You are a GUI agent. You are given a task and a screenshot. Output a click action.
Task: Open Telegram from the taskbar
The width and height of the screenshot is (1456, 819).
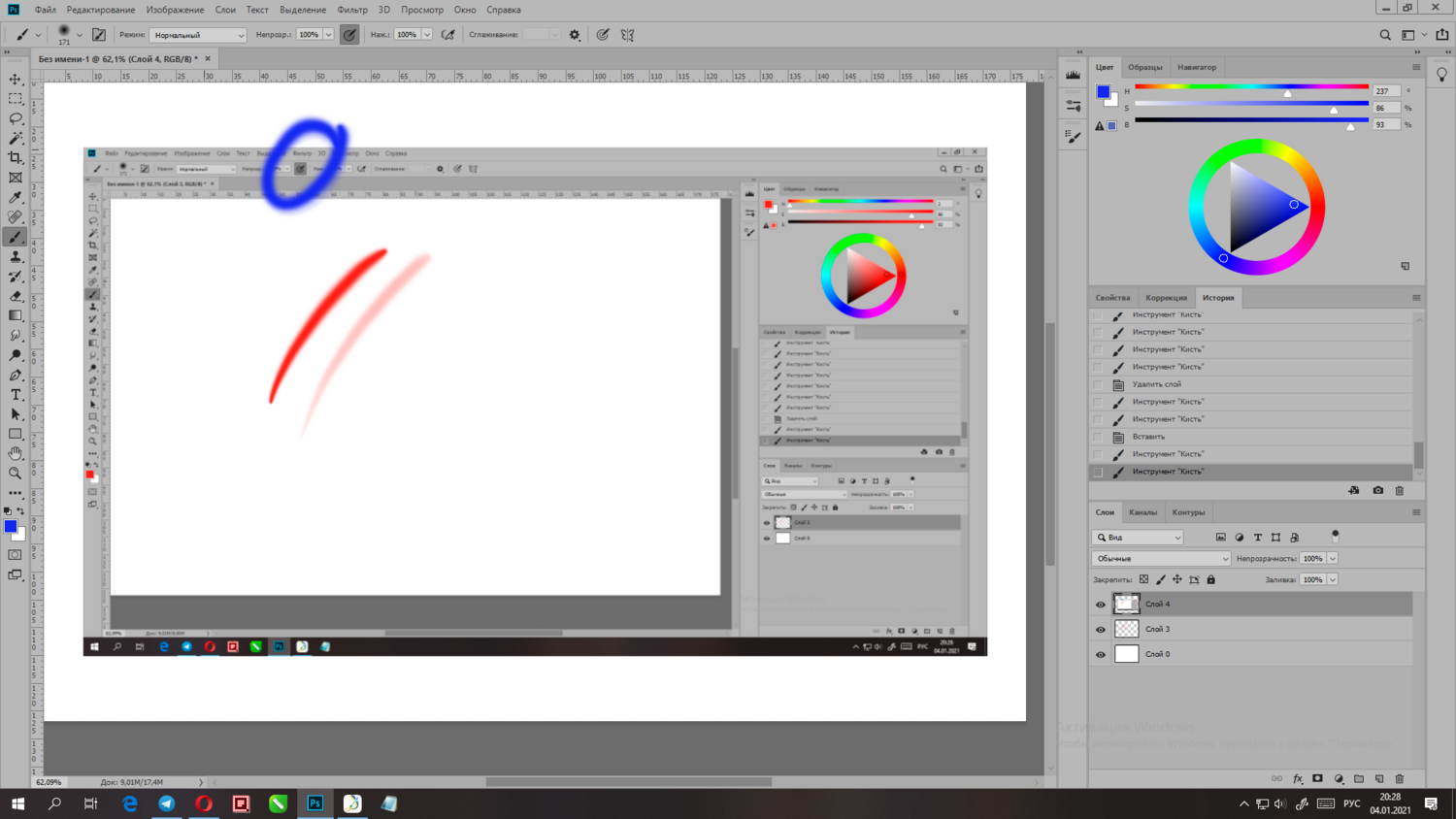(x=167, y=803)
